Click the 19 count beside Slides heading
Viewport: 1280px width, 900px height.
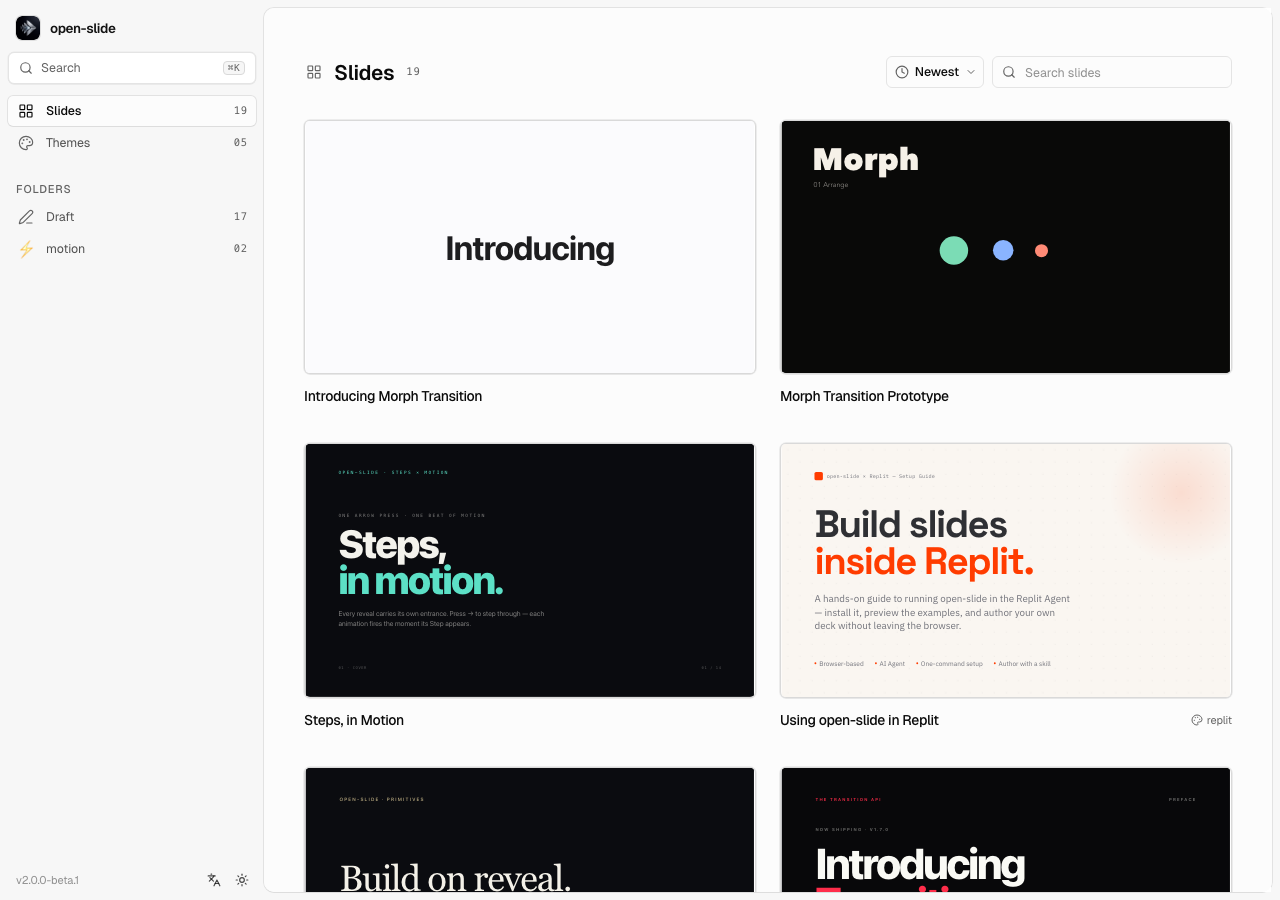tap(413, 71)
